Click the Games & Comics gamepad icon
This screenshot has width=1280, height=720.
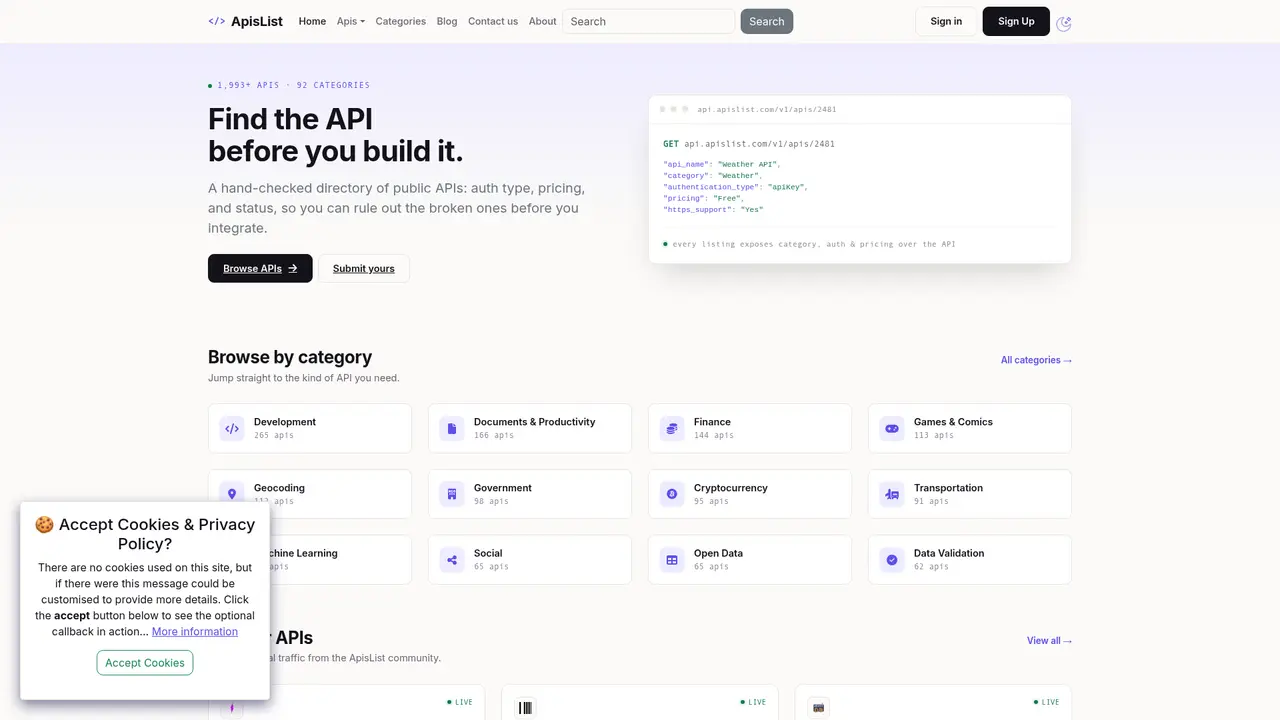point(892,428)
